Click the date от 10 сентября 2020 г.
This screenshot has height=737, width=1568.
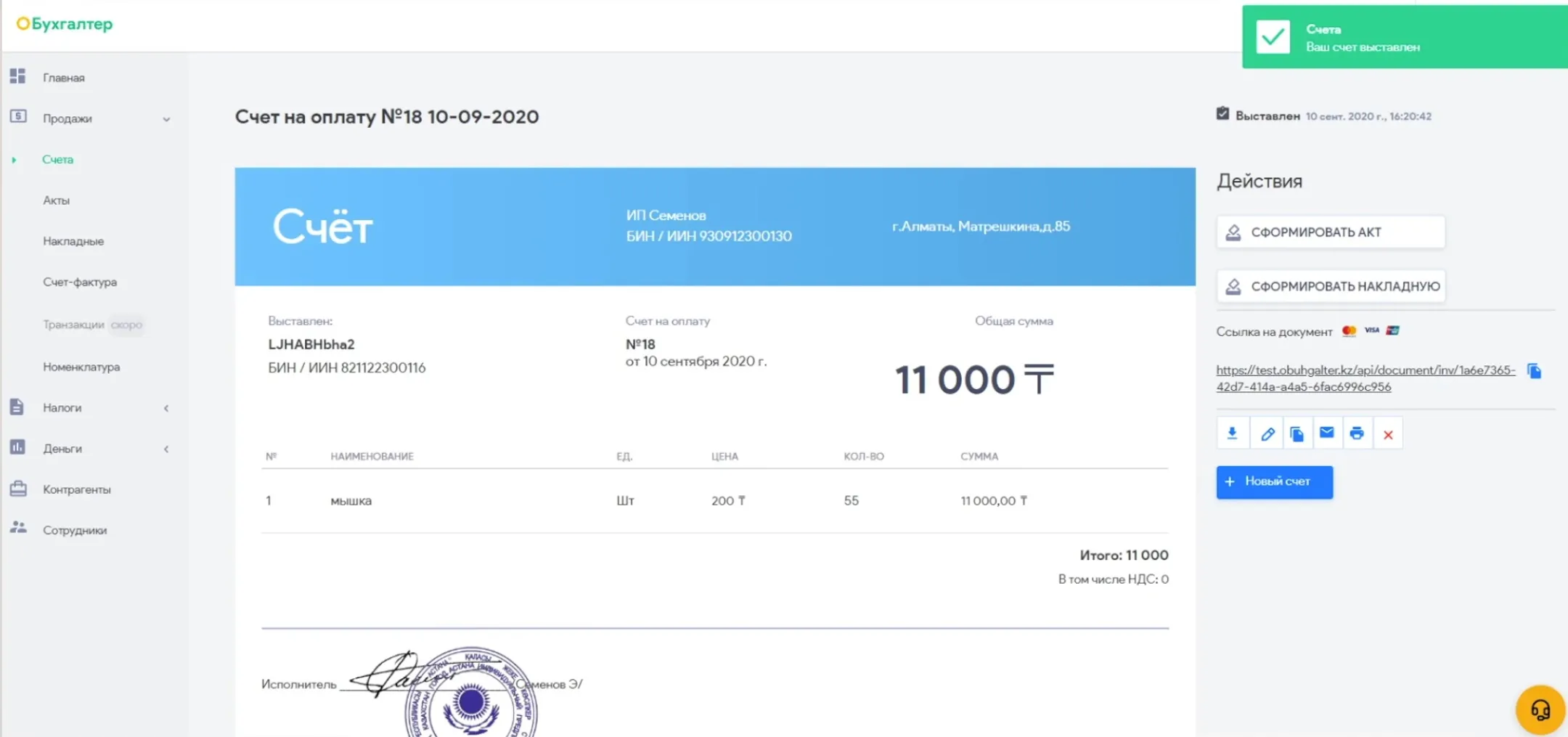click(x=696, y=361)
